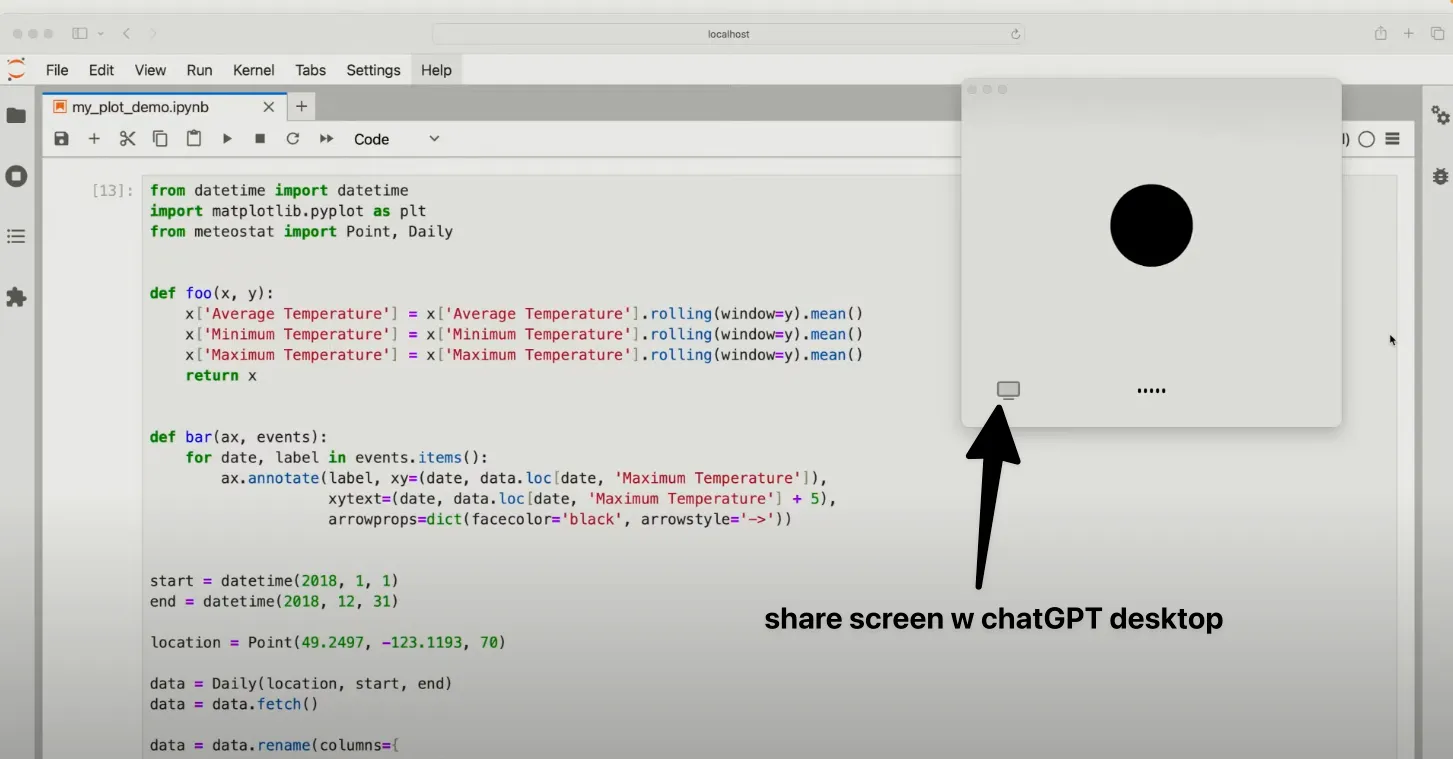
Task: Share screen using the monitor icon in ChatGPT window
Action: click(x=1008, y=390)
